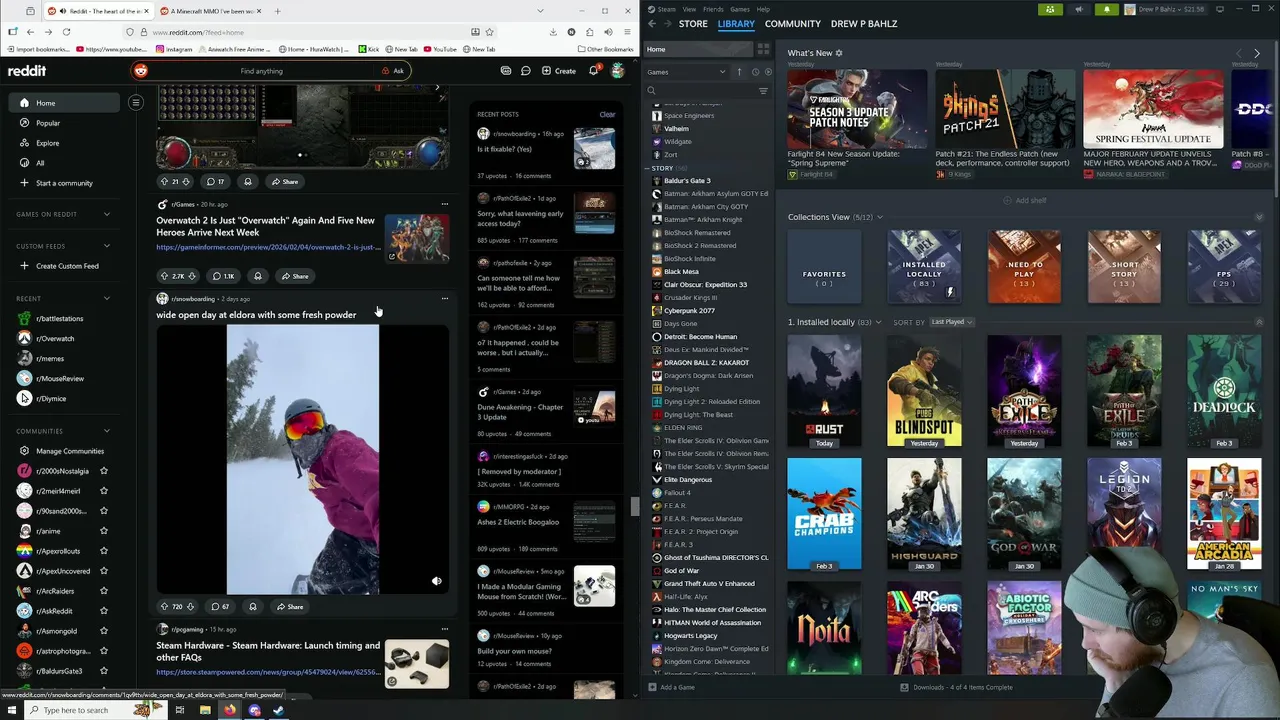
Task: Collapse Recent section in Reddit sidebar
Action: 106,298
